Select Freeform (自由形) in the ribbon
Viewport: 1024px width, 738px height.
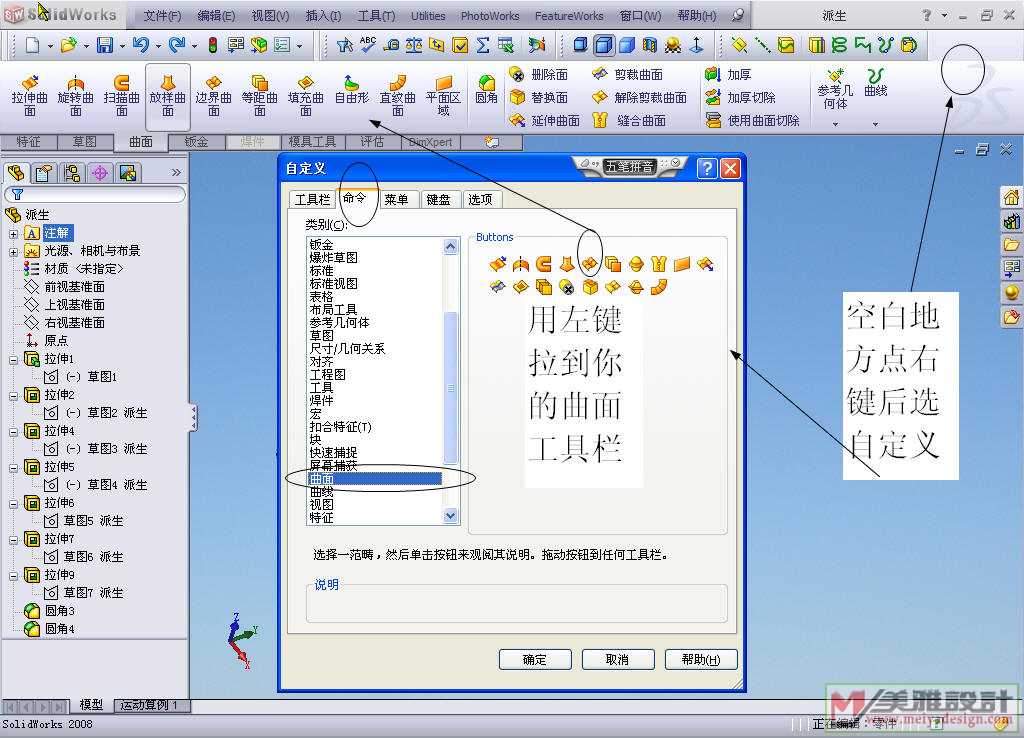(x=351, y=90)
